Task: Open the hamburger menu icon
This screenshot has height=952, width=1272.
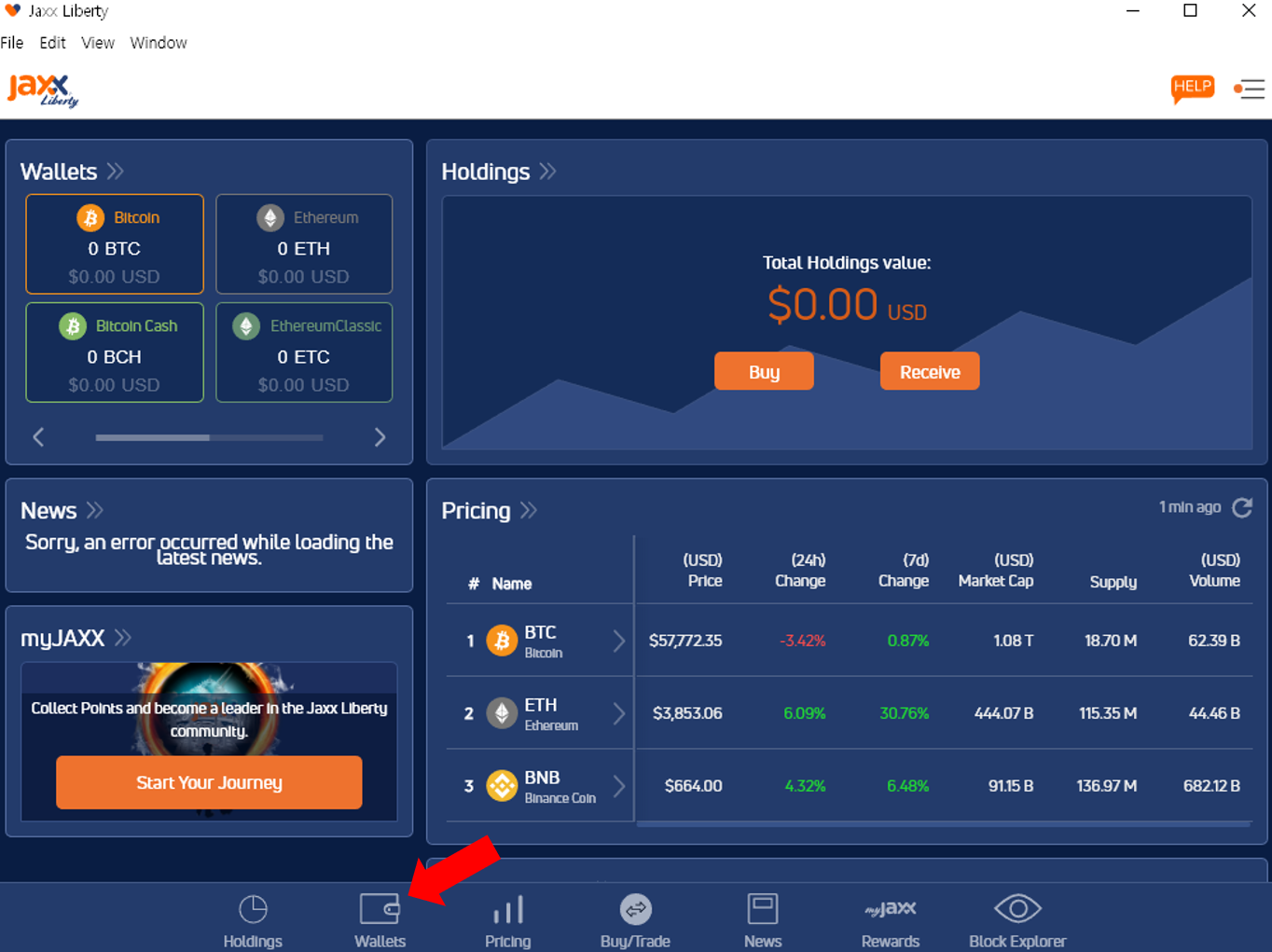Action: coord(1249,89)
